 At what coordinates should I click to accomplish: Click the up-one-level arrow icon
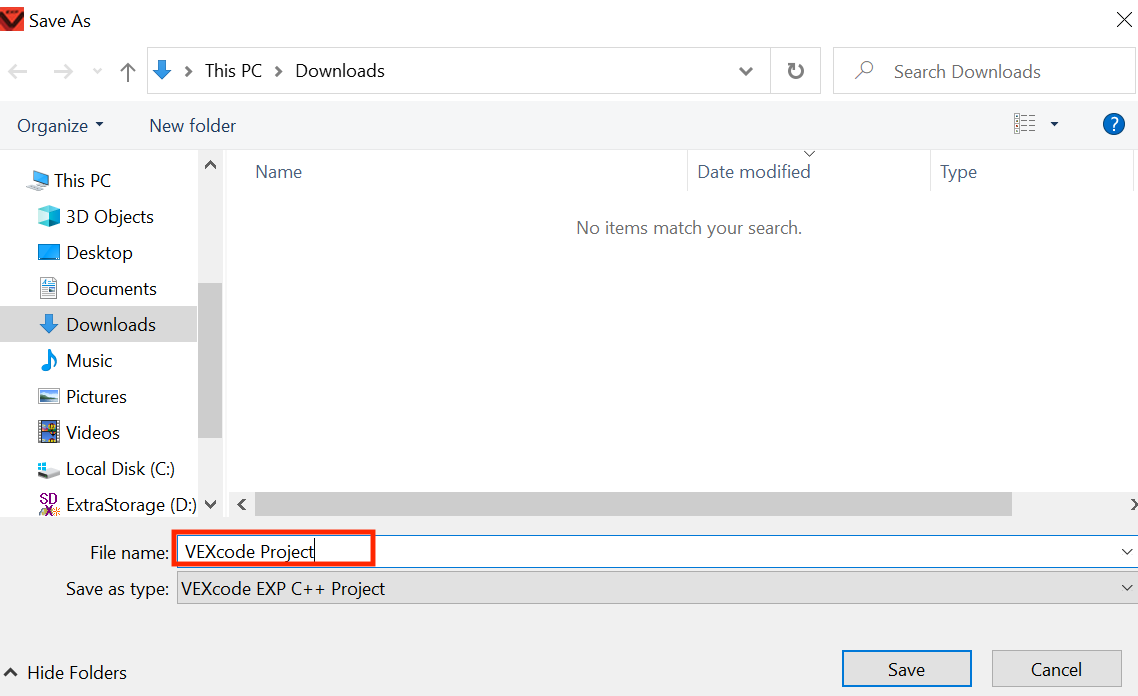(x=128, y=71)
